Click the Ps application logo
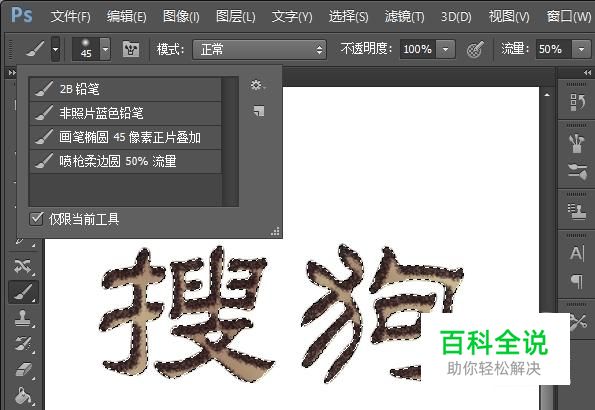 click(22, 15)
